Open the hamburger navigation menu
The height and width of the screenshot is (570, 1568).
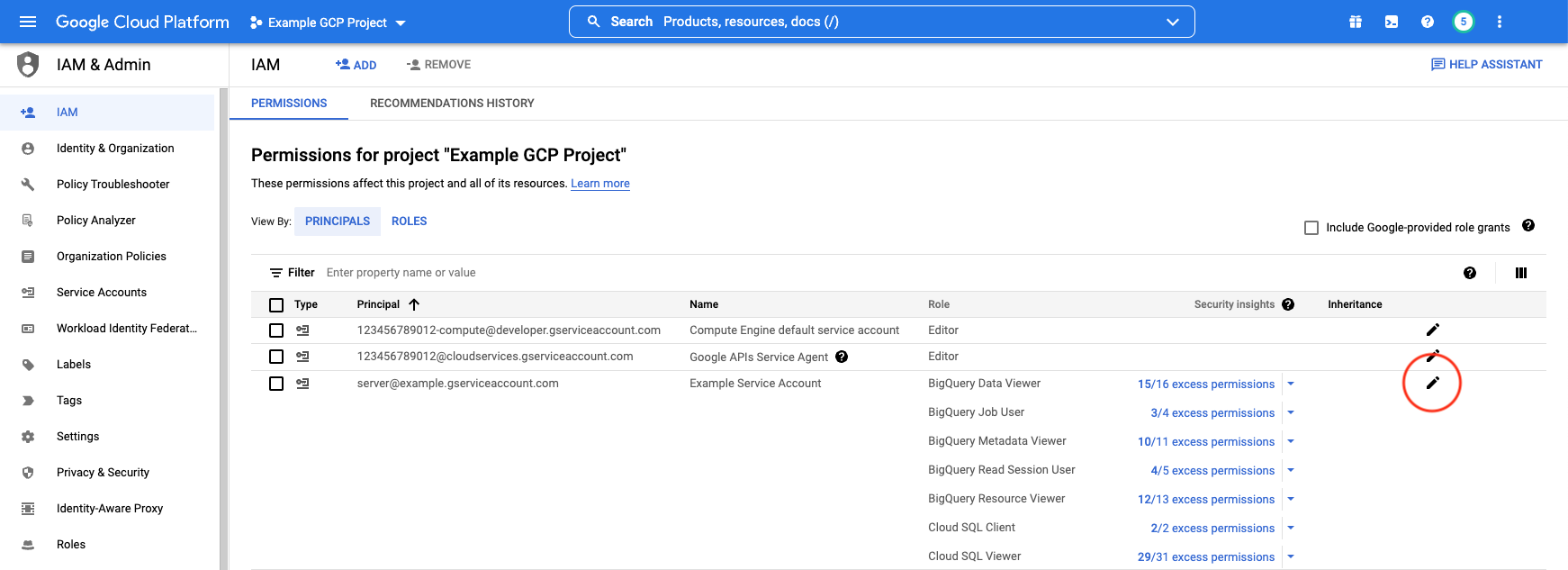pos(28,22)
